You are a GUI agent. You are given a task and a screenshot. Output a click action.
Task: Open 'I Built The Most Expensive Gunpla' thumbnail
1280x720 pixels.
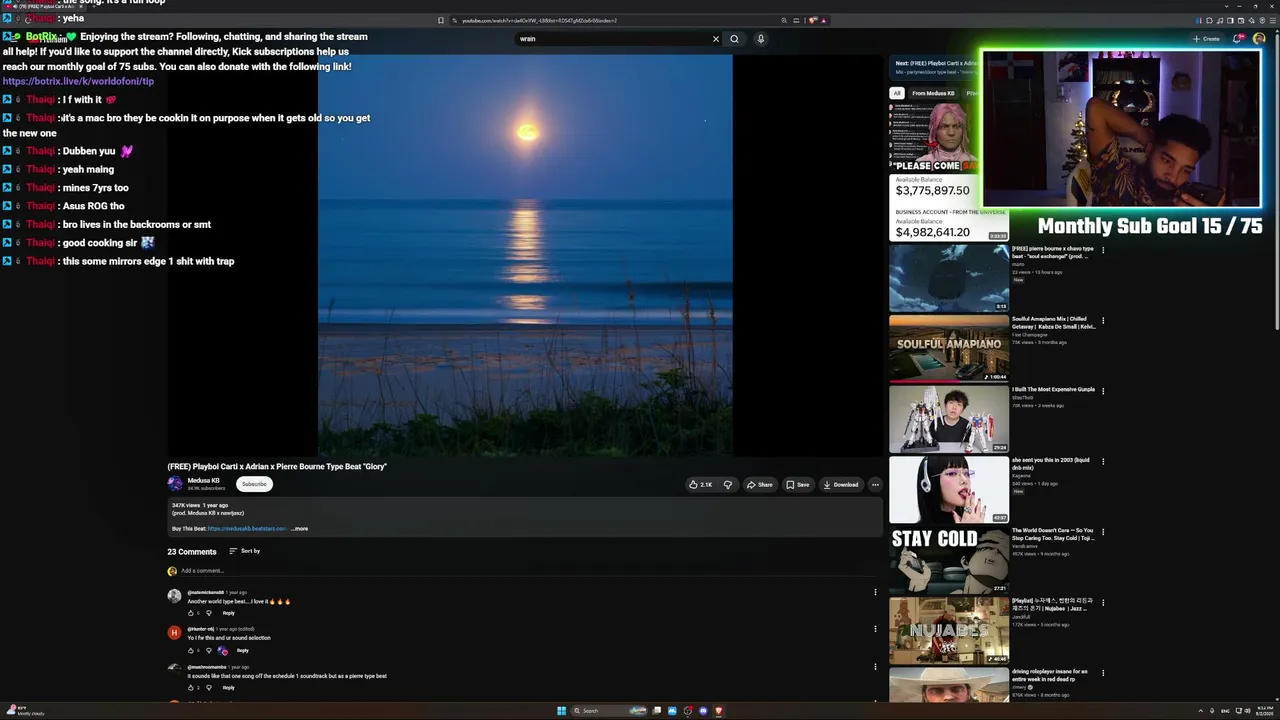pos(949,419)
